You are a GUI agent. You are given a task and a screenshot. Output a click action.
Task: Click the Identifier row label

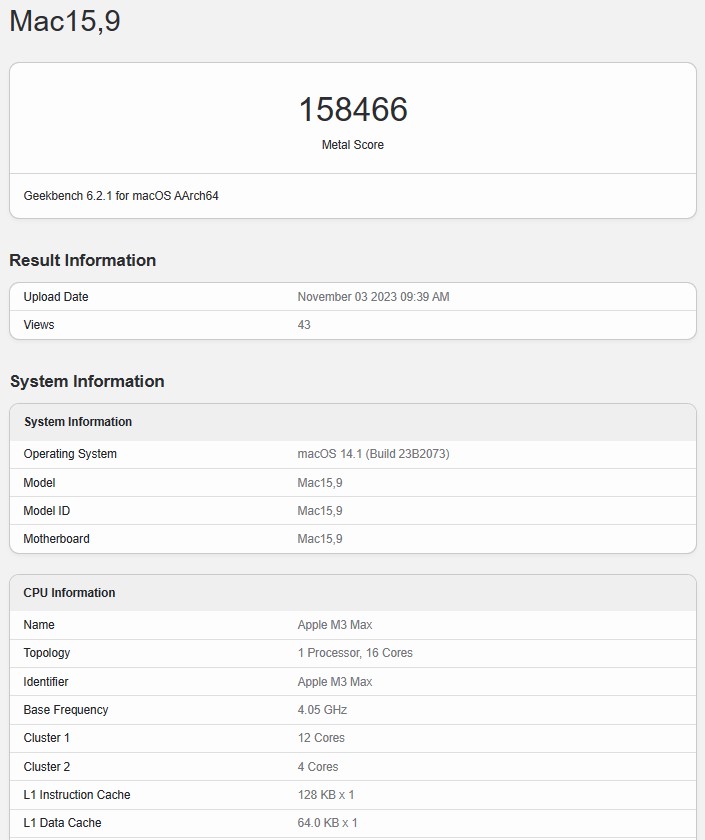46,682
